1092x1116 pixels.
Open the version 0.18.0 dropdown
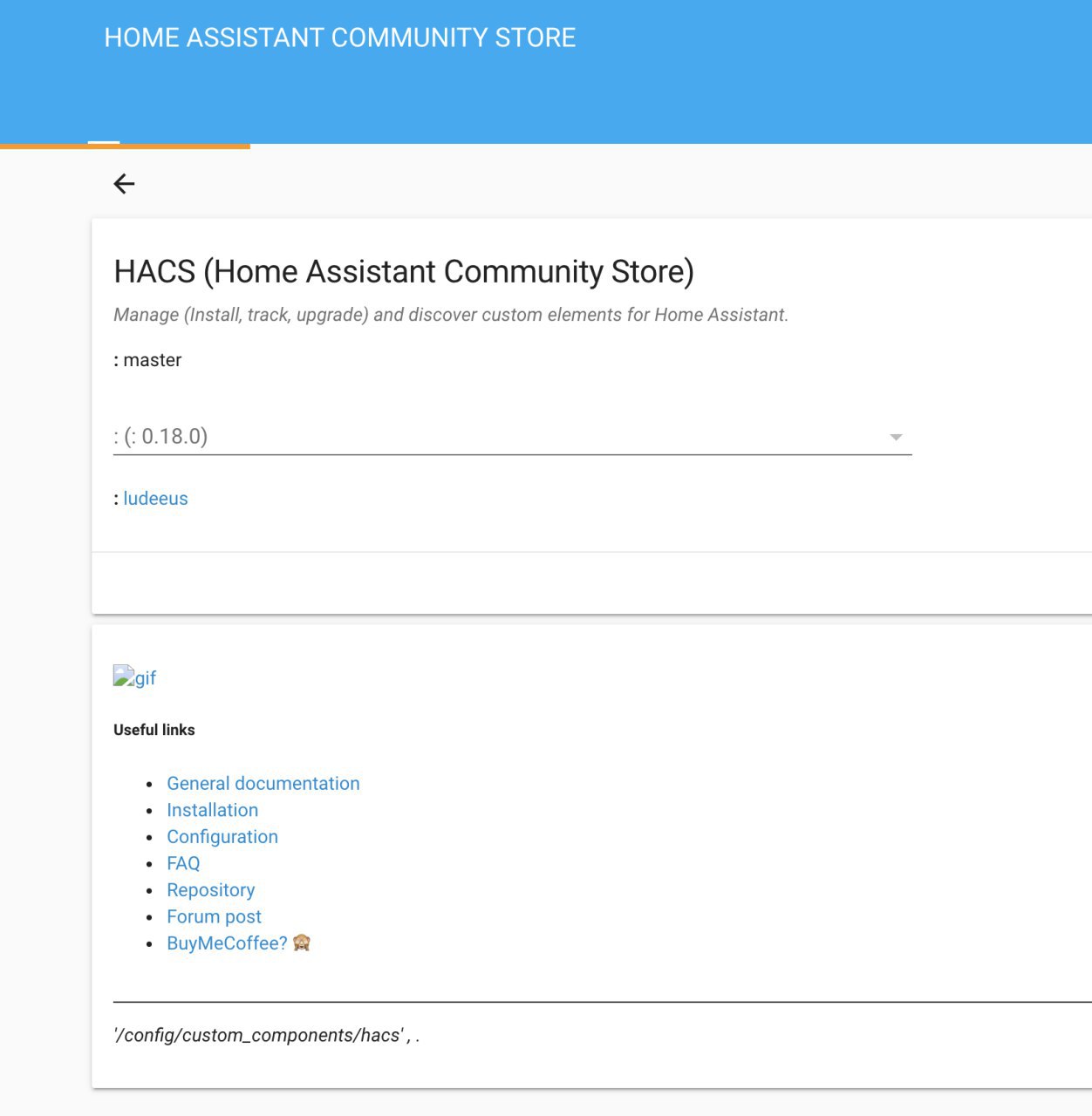512,436
